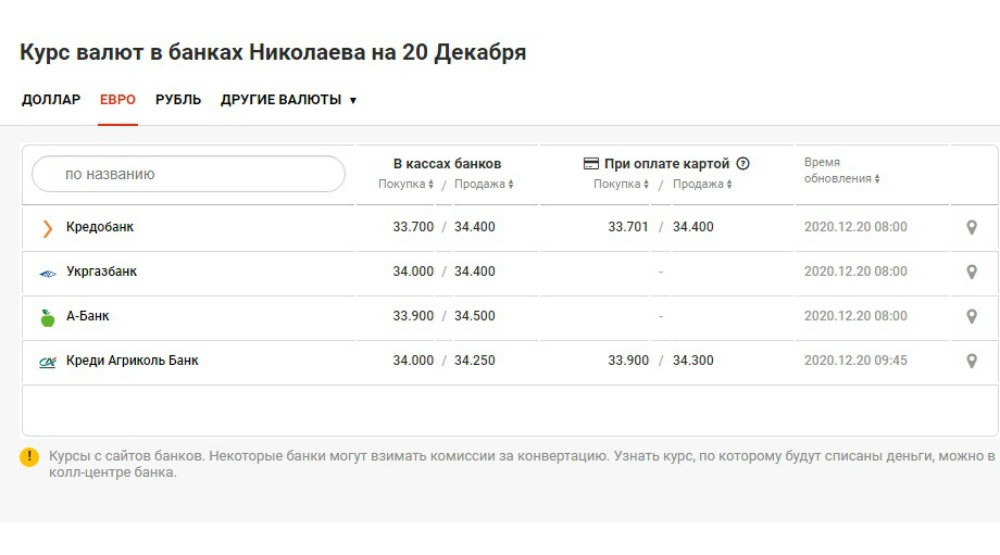
Task: Sort by cash desk Покупка rate
Action: tap(406, 184)
